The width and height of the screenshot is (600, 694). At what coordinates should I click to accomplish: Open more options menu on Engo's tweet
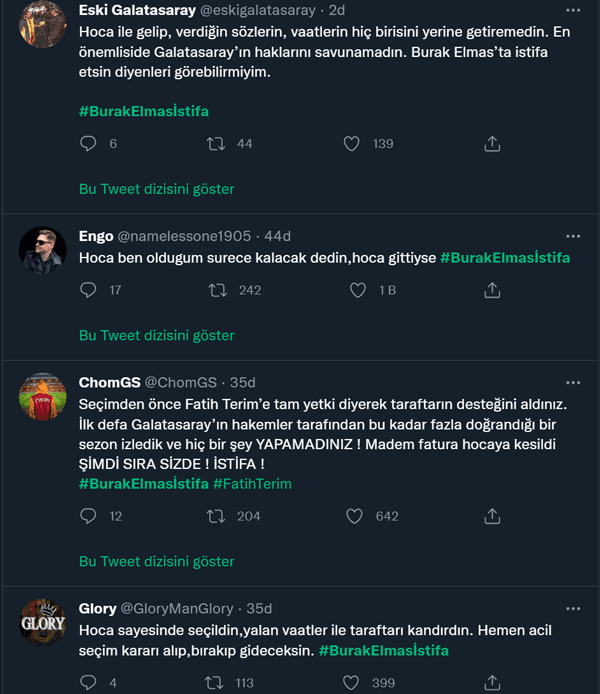(x=573, y=236)
